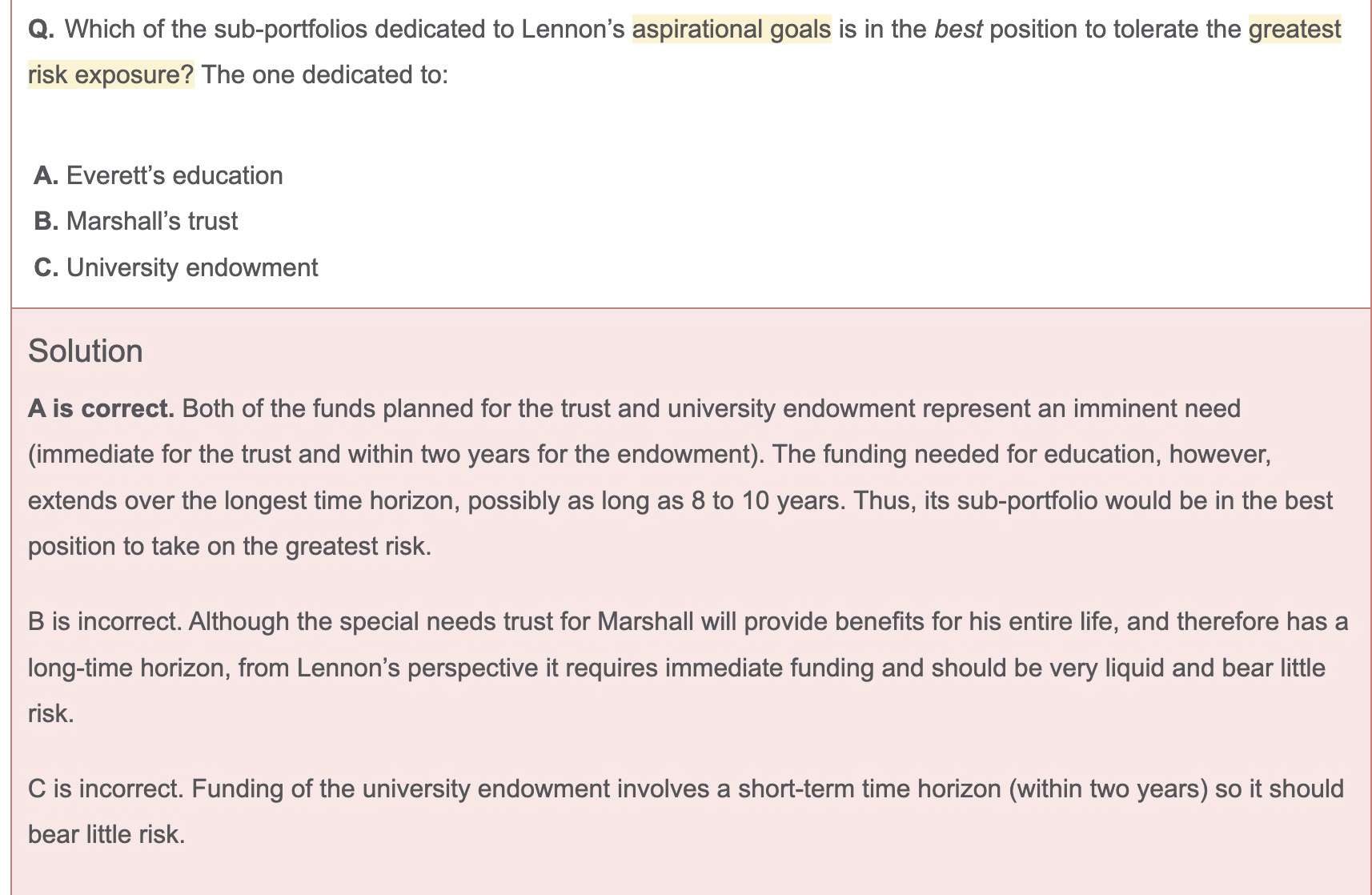Click the bold 'C.' option letter

click(46, 267)
